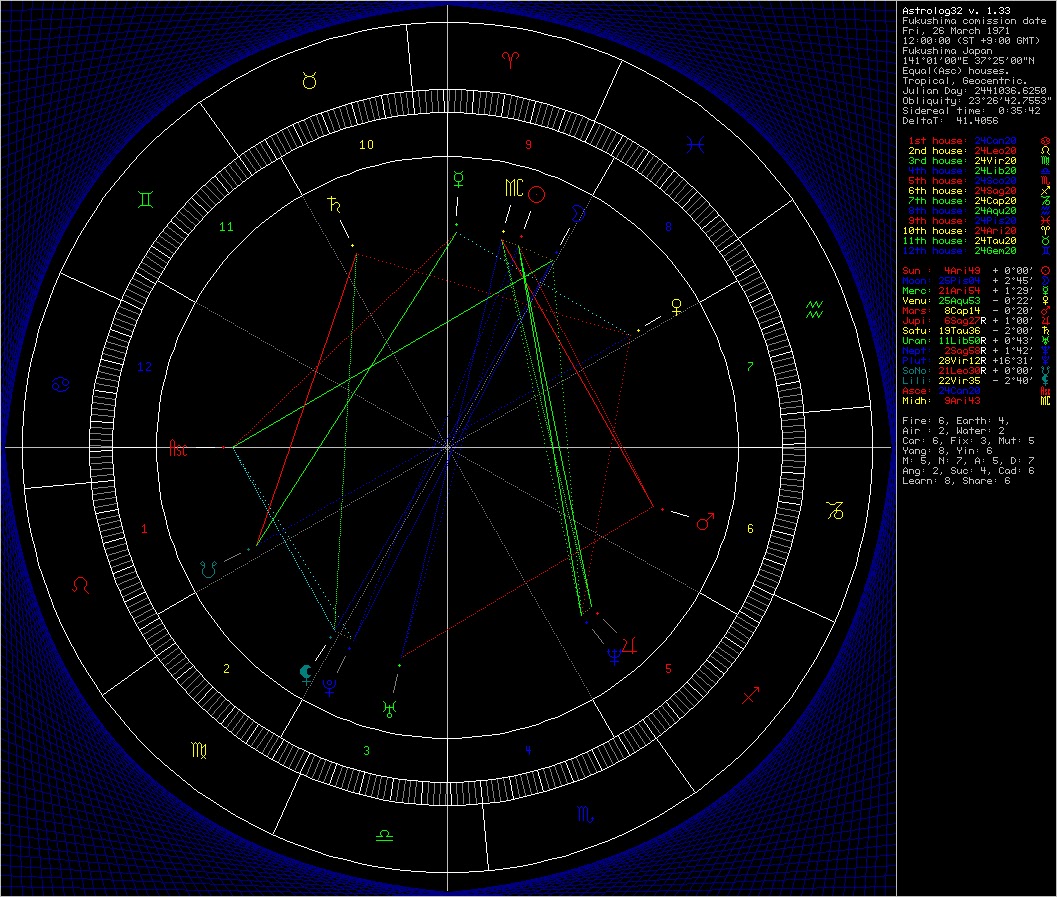This screenshot has height=897, width=1057.
Task: Select the red Mars glyph in the chart
Action: click(x=705, y=521)
